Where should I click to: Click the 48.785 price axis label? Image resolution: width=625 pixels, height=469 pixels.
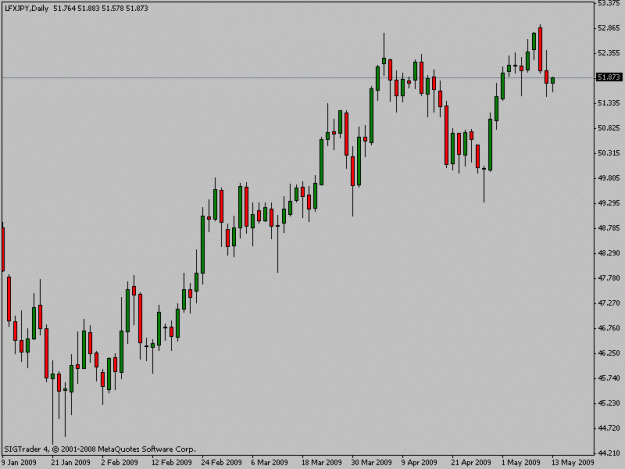609,228
